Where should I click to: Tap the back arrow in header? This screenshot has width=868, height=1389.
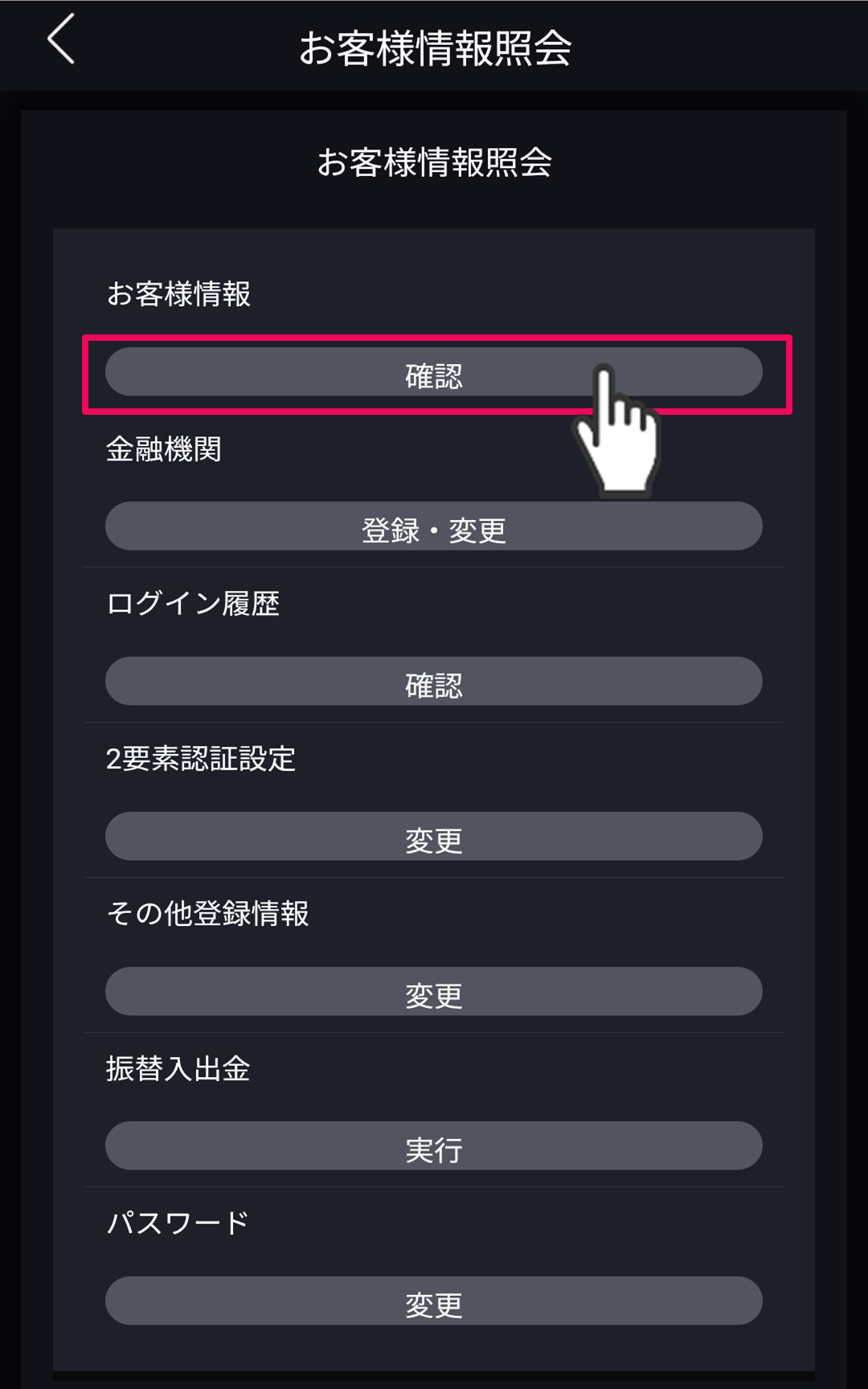point(61,39)
